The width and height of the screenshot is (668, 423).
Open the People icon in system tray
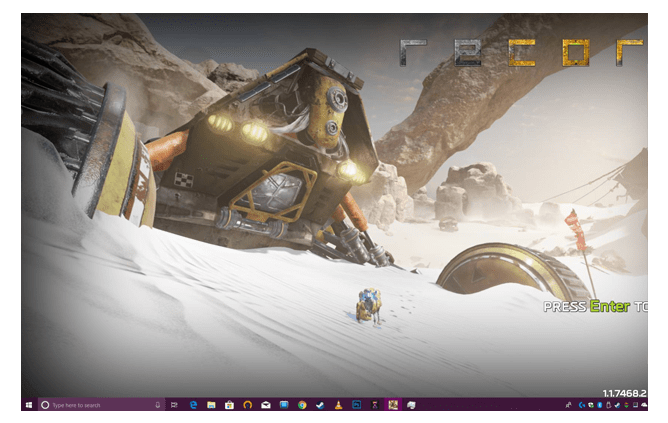(568, 405)
